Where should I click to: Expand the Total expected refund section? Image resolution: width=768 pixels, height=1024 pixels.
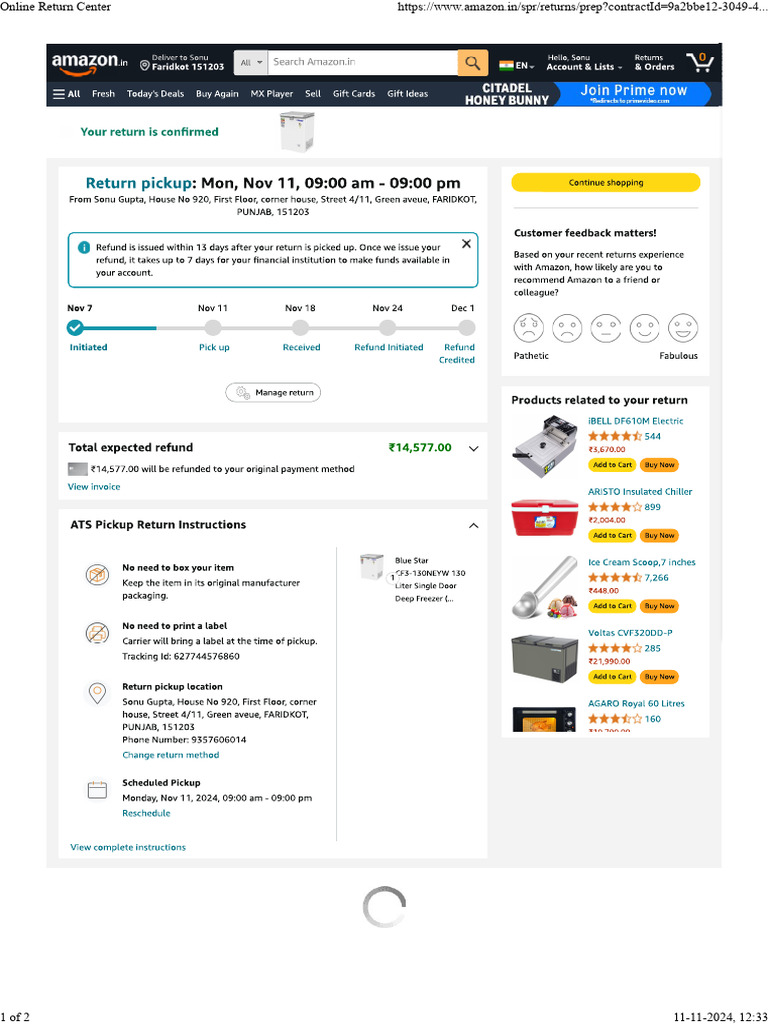[x=474, y=448]
